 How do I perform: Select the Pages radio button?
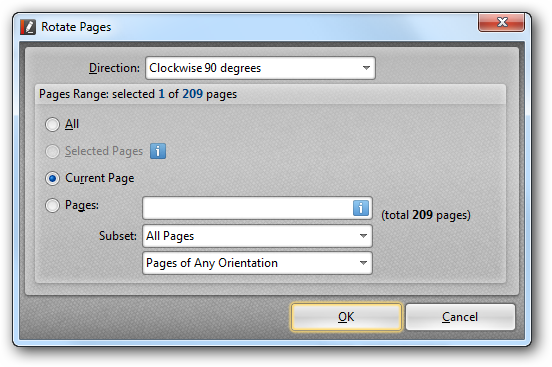point(52,205)
